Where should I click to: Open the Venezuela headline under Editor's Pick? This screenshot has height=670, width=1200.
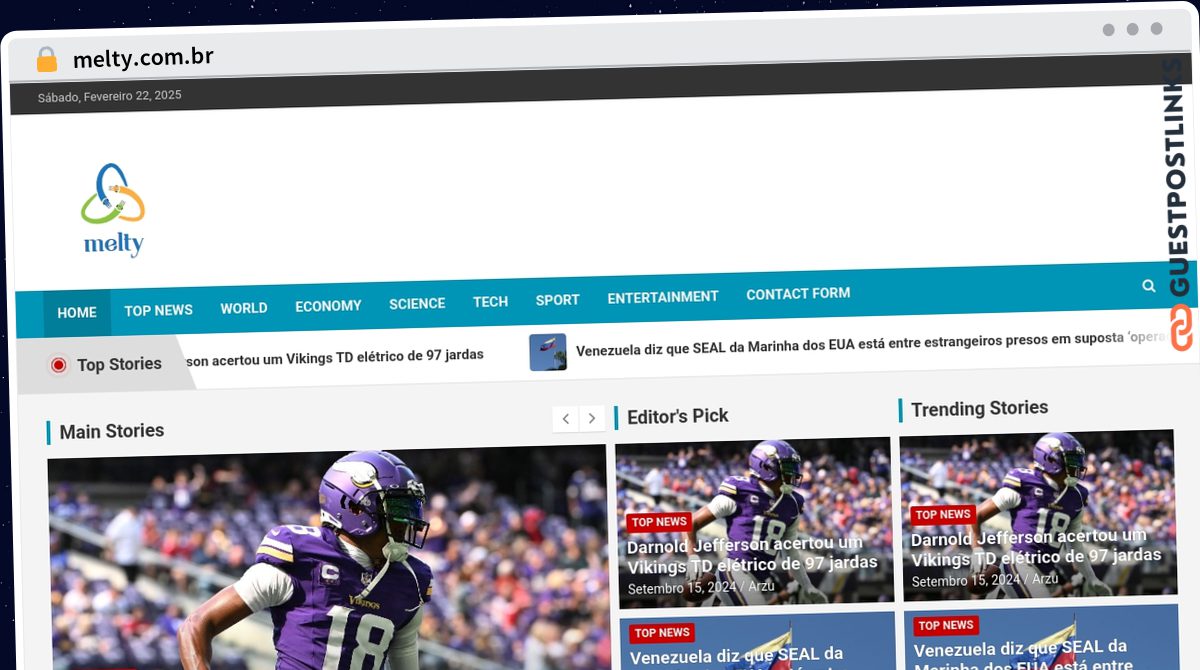(737, 657)
